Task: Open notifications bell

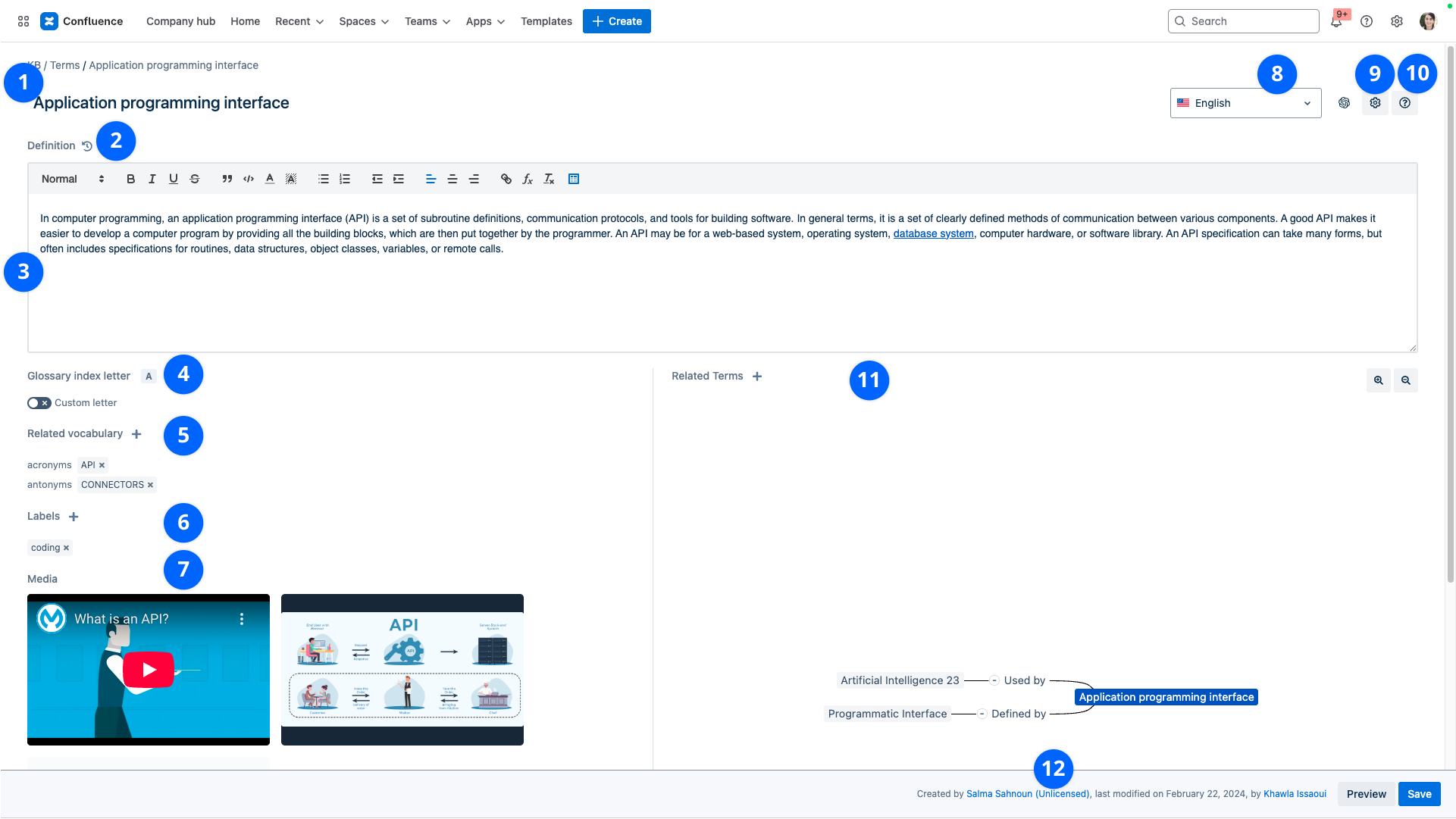Action: [1336, 21]
